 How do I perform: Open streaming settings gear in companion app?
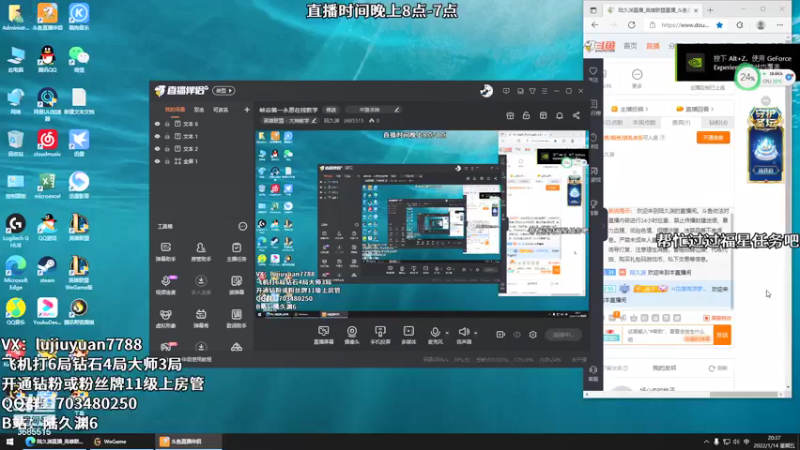pos(533,335)
